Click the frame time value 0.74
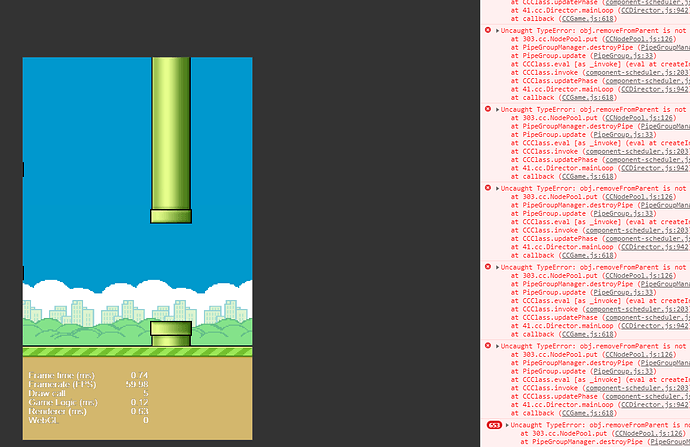Viewport: 690px width, 447px height. click(x=139, y=375)
